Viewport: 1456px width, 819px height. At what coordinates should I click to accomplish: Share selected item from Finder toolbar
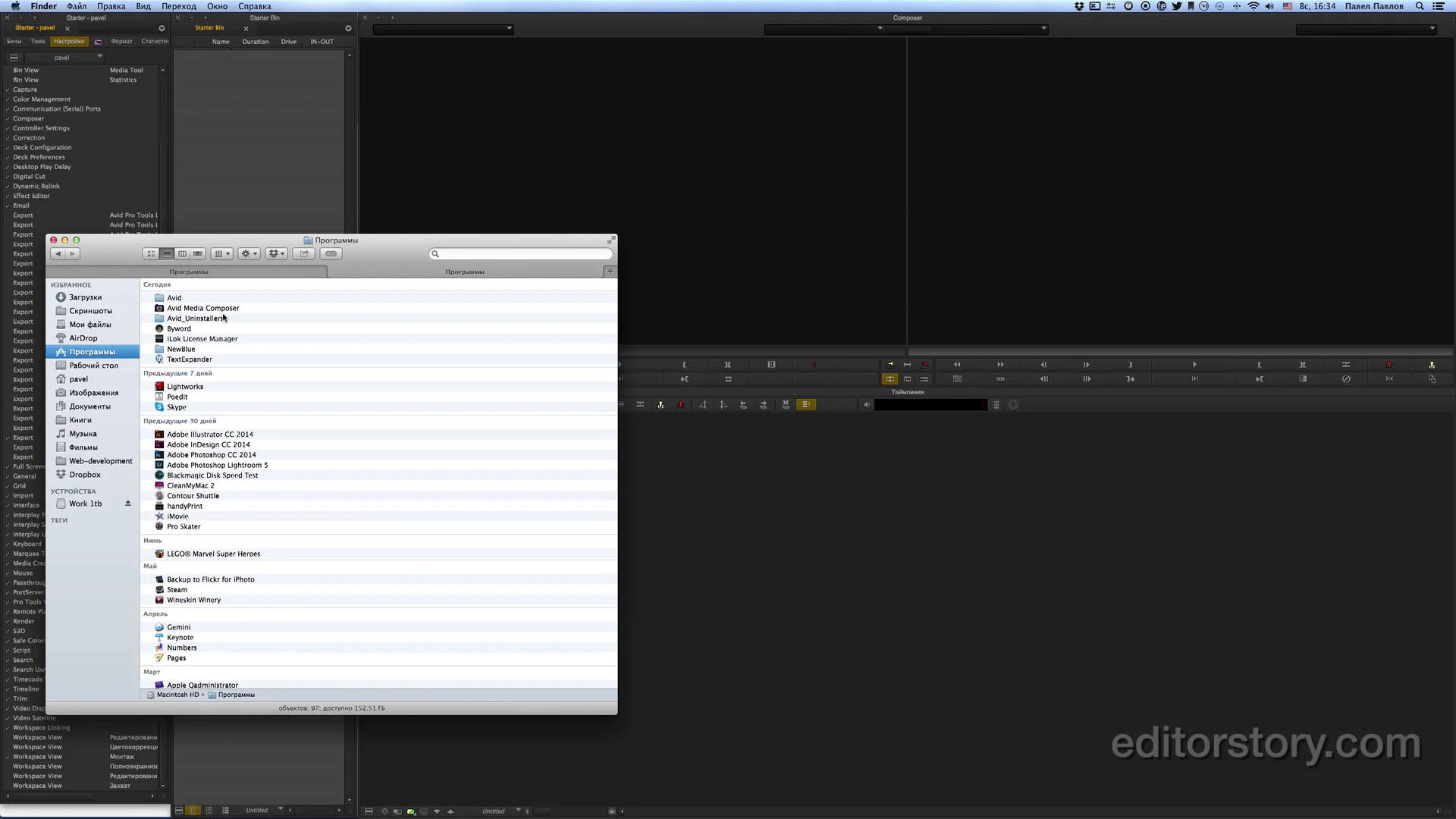click(x=304, y=254)
